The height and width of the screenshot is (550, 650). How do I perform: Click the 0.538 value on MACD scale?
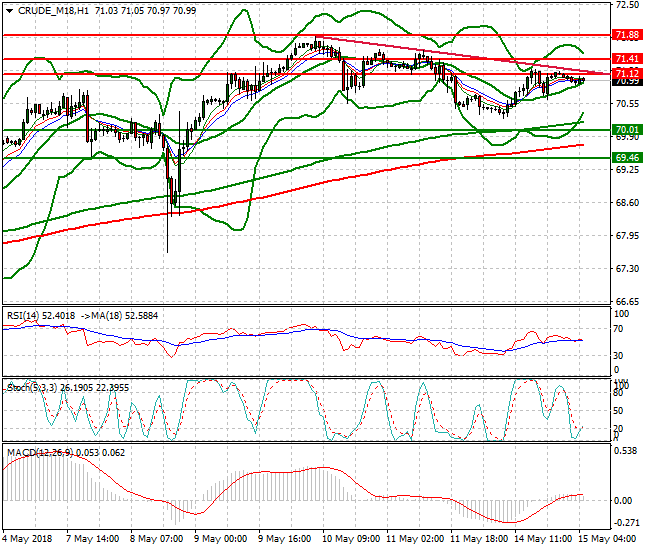click(627, 450)
